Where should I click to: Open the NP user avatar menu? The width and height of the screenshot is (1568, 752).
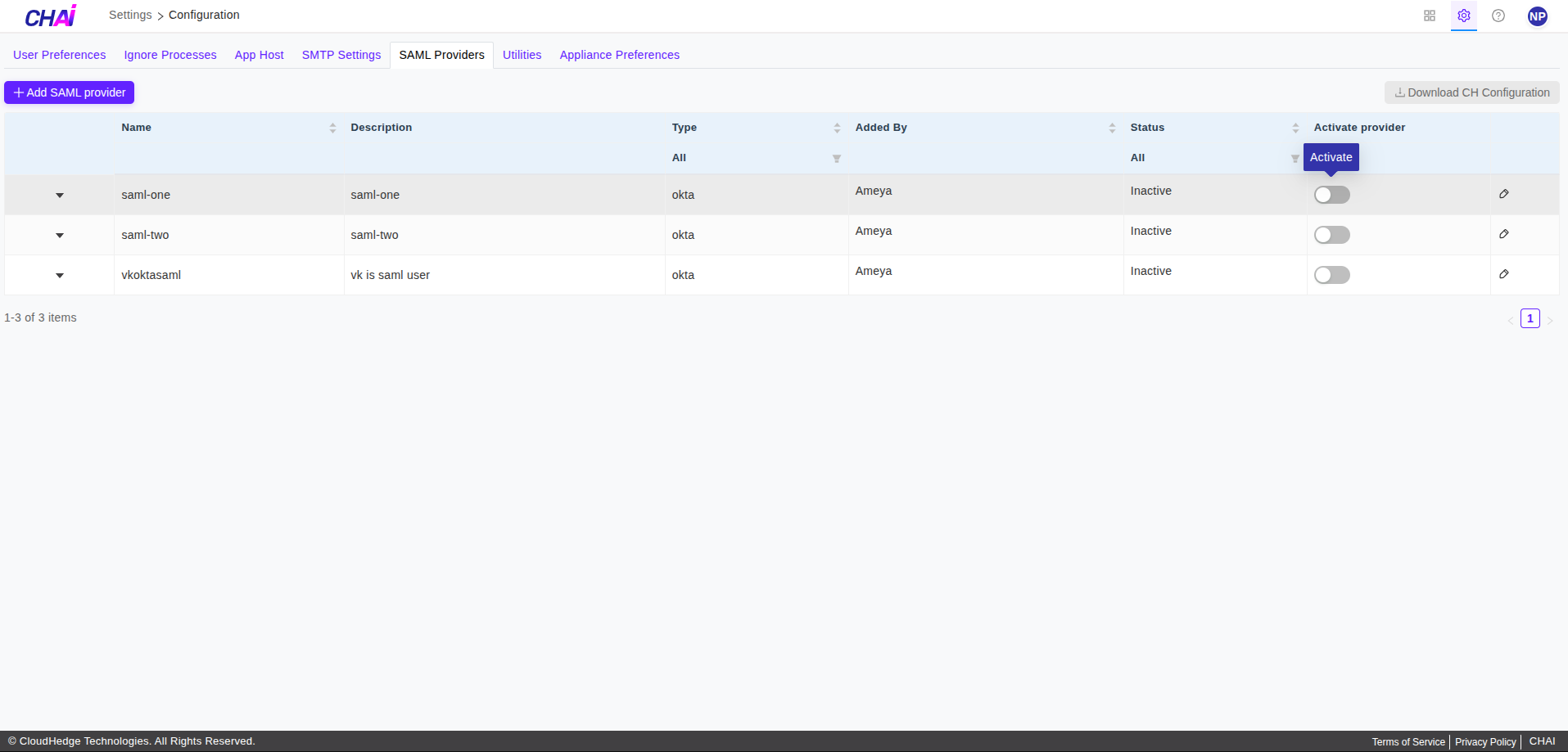coord(1537,16)
